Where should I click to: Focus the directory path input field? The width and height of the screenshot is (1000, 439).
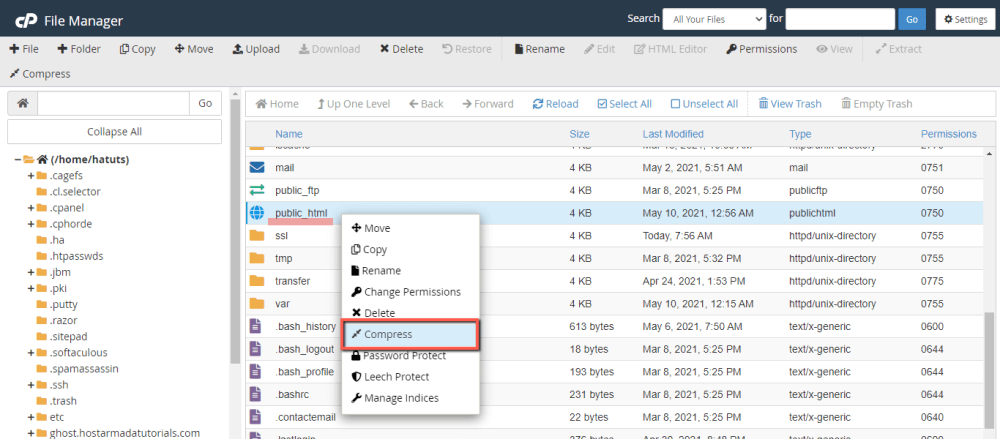point(114,103)
